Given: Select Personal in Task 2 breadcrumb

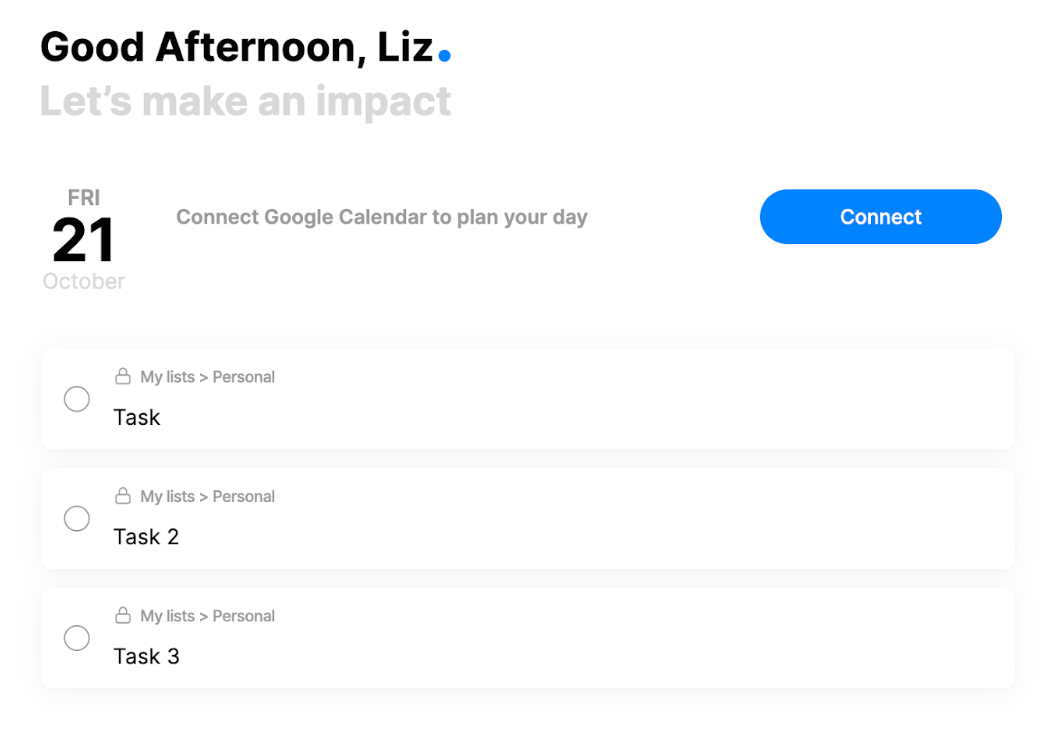Looking at the screenshot, I should pyautogui.click(x=244, y=496).
